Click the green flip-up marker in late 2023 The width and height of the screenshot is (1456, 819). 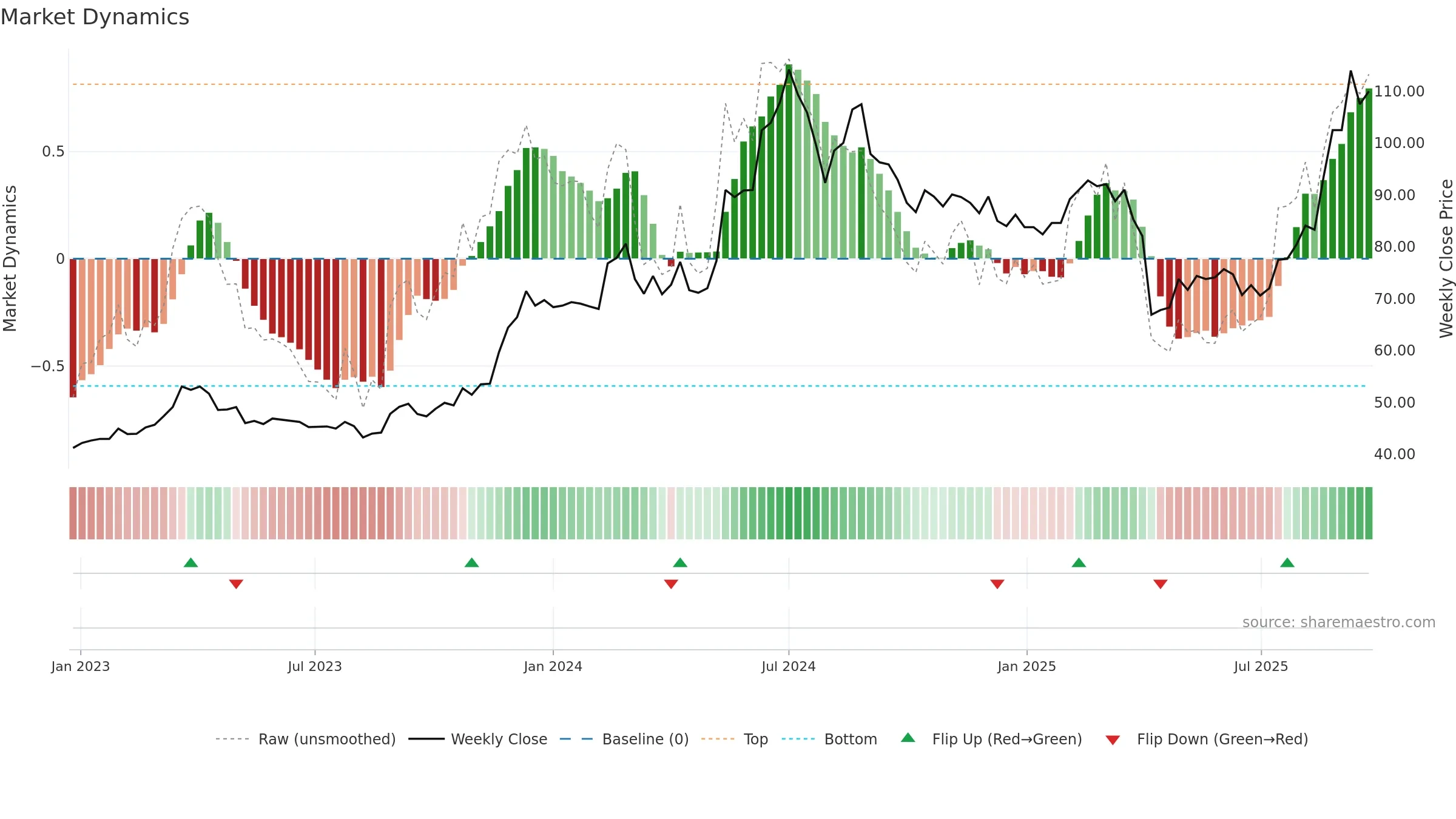(472, 562)
